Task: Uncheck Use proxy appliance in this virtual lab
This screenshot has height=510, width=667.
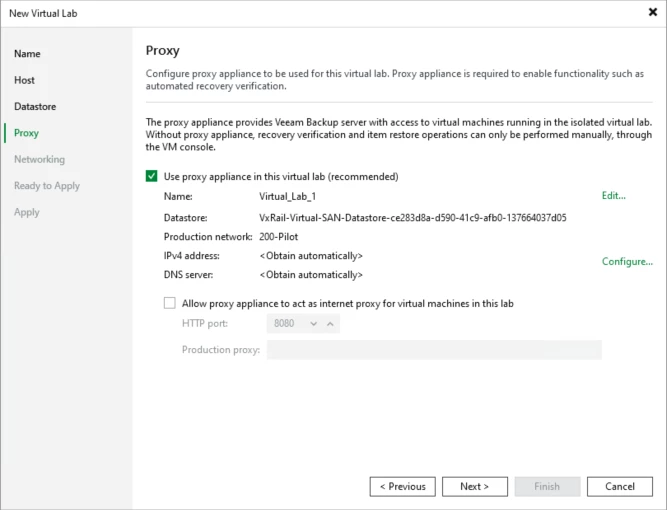Action: click(x=152, y=176)
